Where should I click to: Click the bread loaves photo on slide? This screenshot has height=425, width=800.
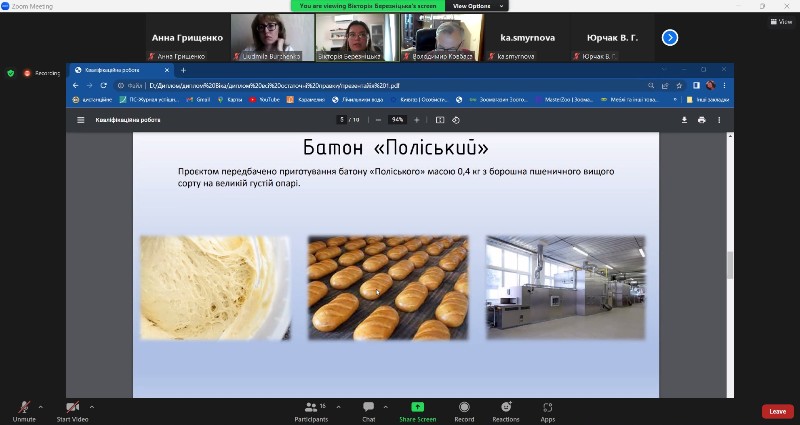click(388, 287)
